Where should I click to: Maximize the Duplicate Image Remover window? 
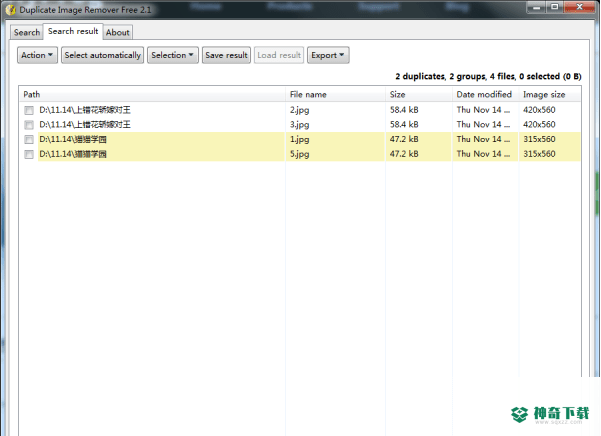(555, 7)
